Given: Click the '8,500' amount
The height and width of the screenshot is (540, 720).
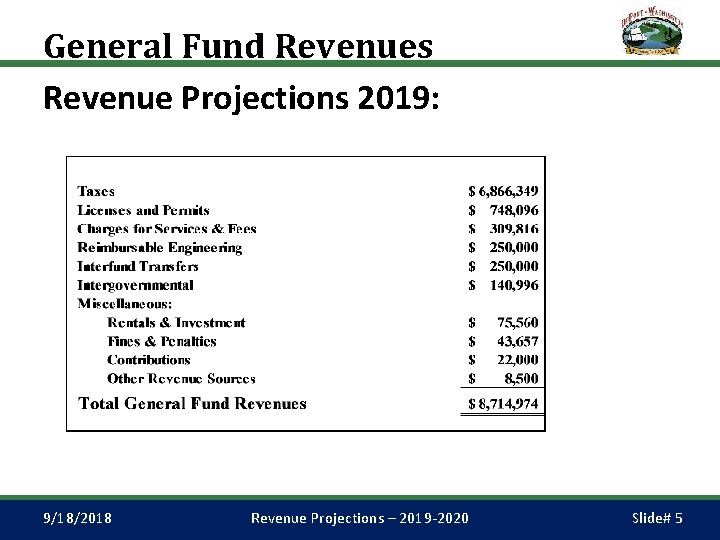Looking at the screenshot, I should [x=521, y=379].
